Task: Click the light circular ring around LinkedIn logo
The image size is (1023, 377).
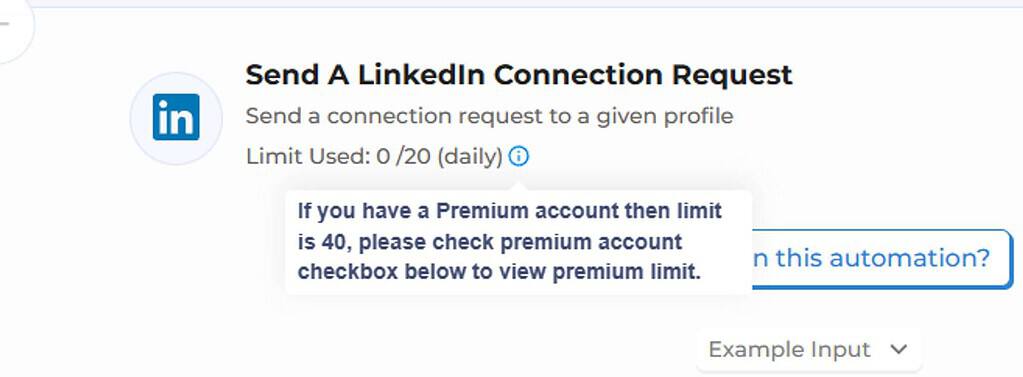Action: tap(176, 118)
